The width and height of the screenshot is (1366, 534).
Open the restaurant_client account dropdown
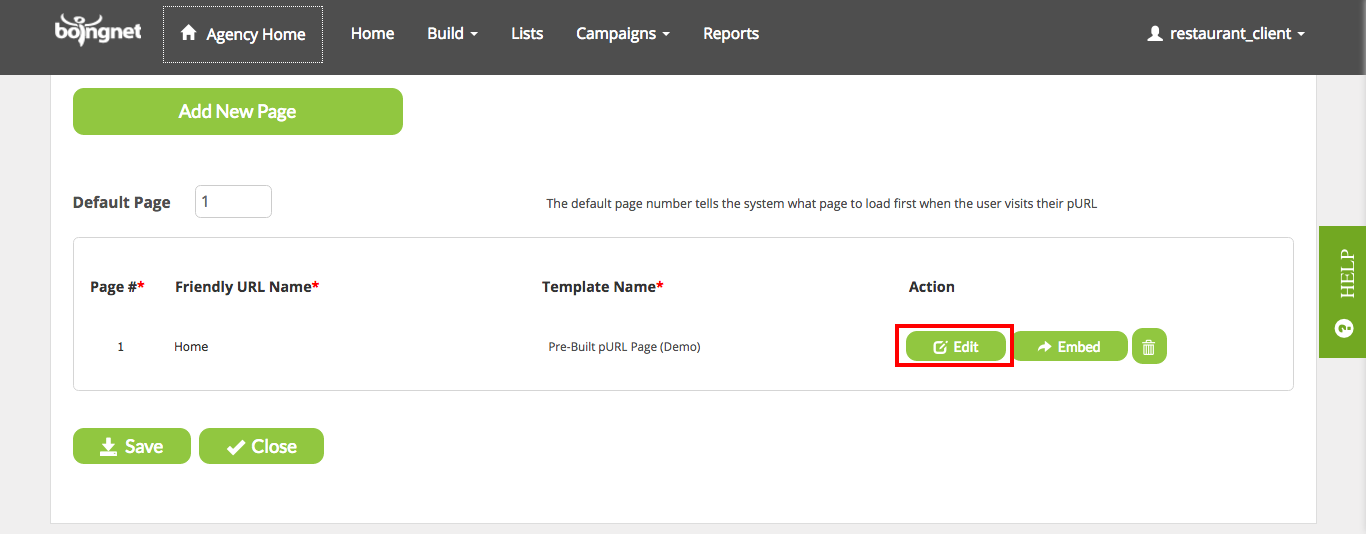coord(1226,34)
